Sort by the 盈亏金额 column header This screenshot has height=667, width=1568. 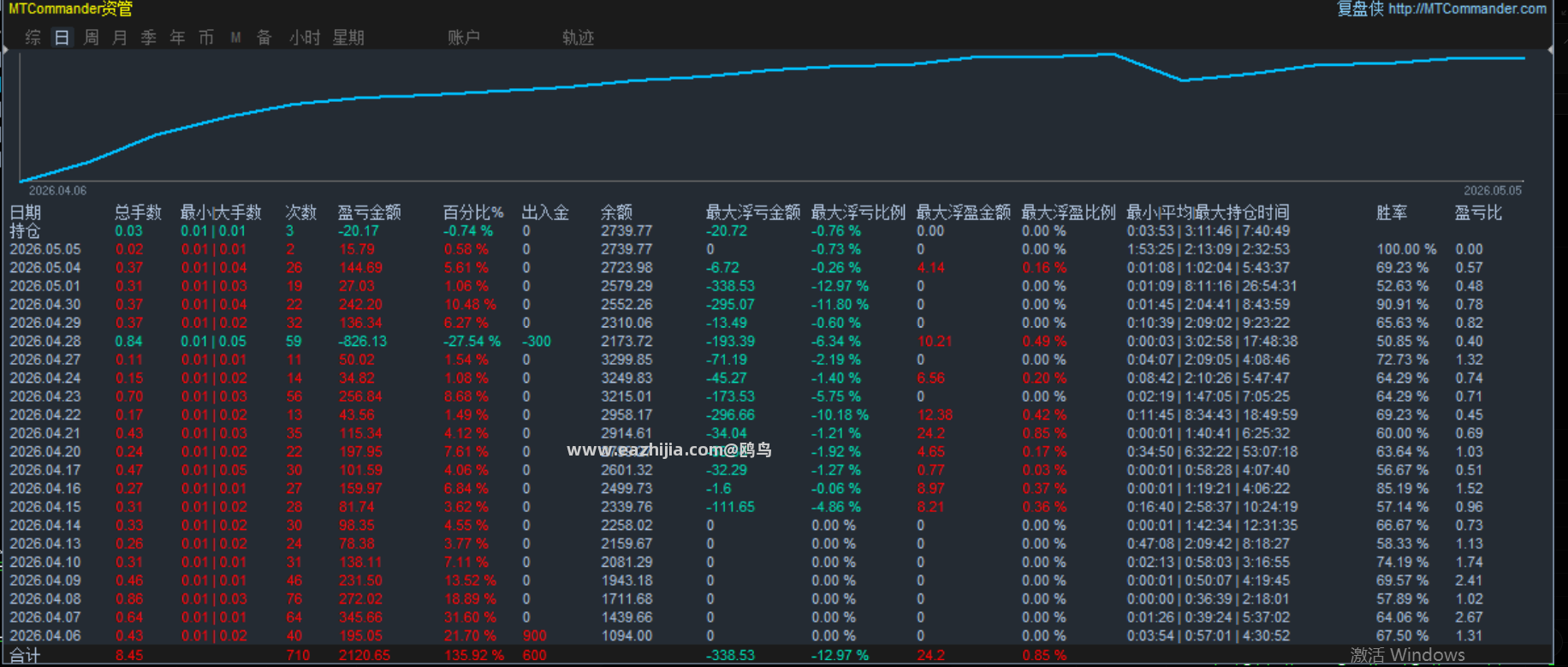pyautogui.click(x=369, y=212)
